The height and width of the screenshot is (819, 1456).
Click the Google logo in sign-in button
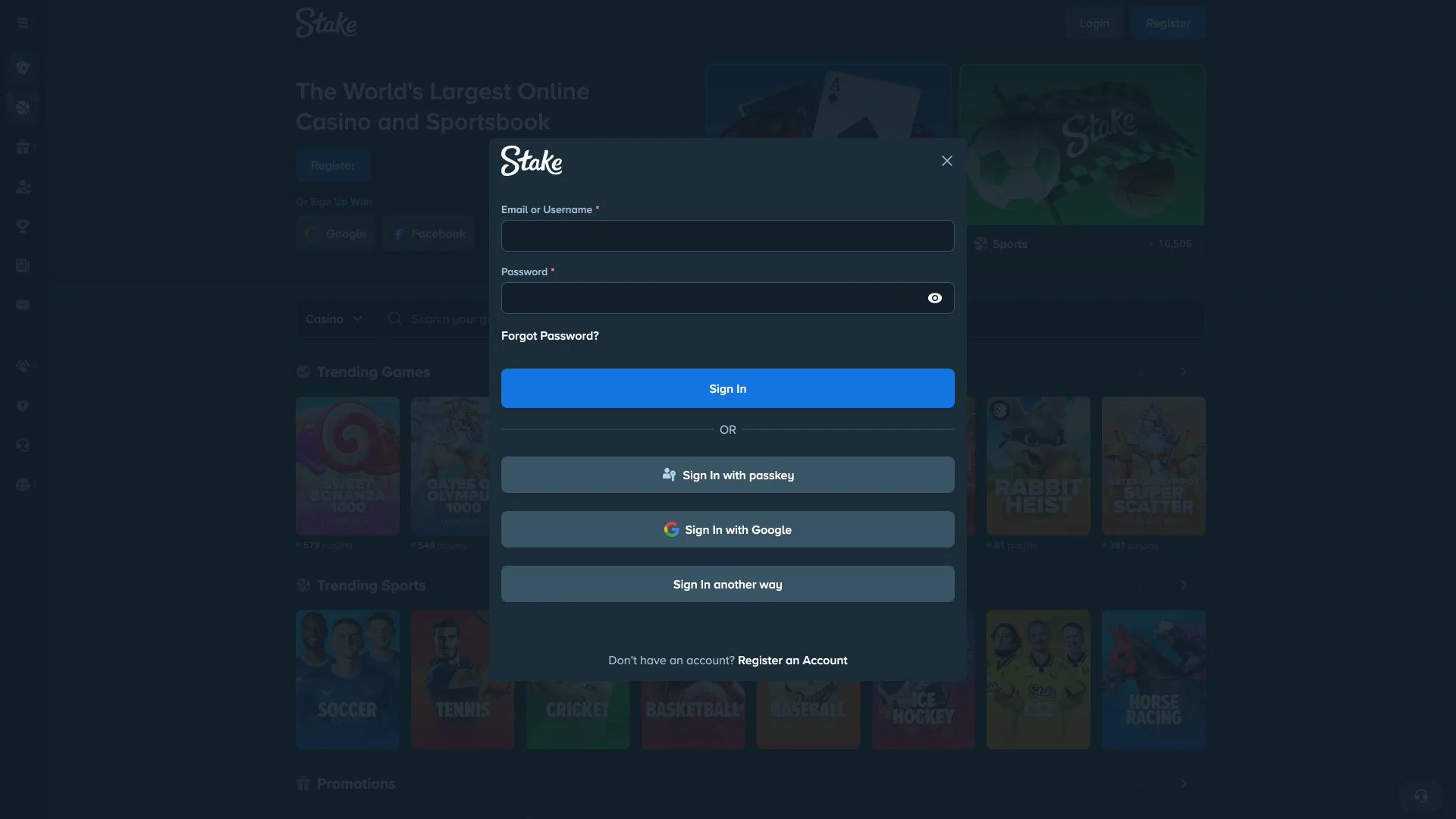click(671, 529)
